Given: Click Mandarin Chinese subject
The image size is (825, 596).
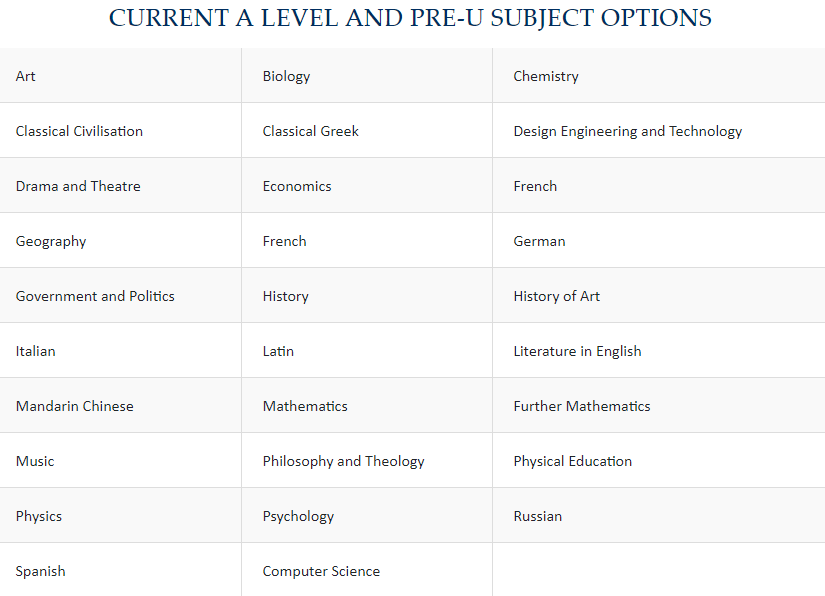Looking at the screenshot, I should point(74,406).
